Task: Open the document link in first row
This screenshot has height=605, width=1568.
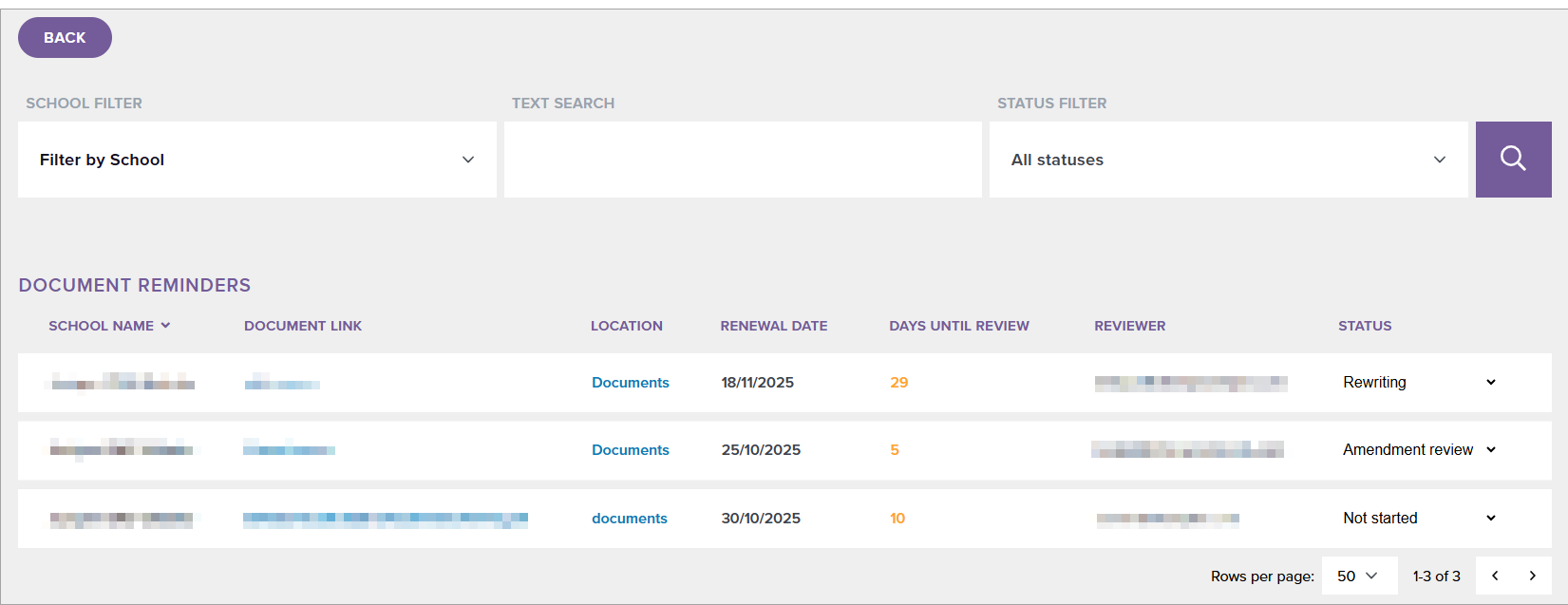Action: point(282,384)
